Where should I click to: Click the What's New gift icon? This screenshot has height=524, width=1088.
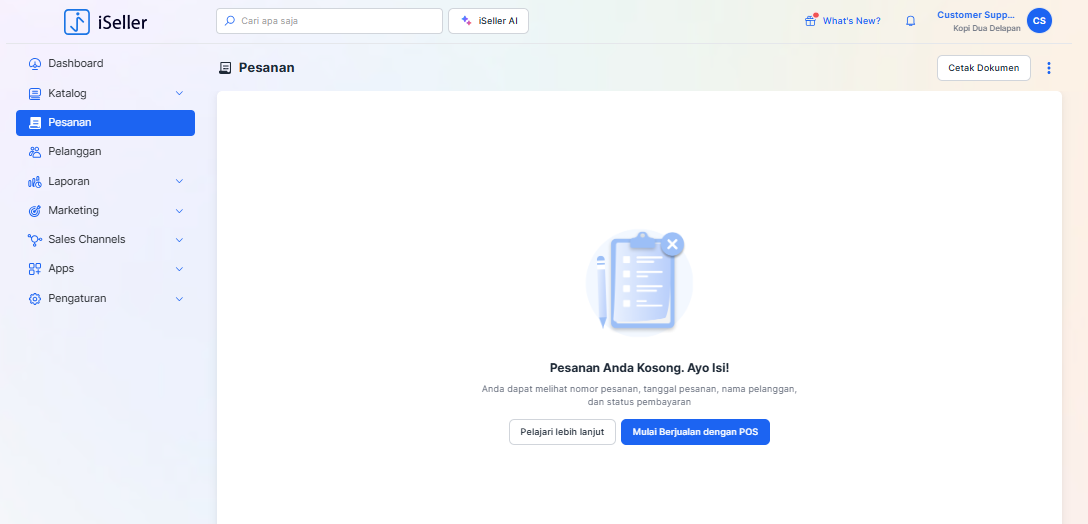[x=811, y=21]
